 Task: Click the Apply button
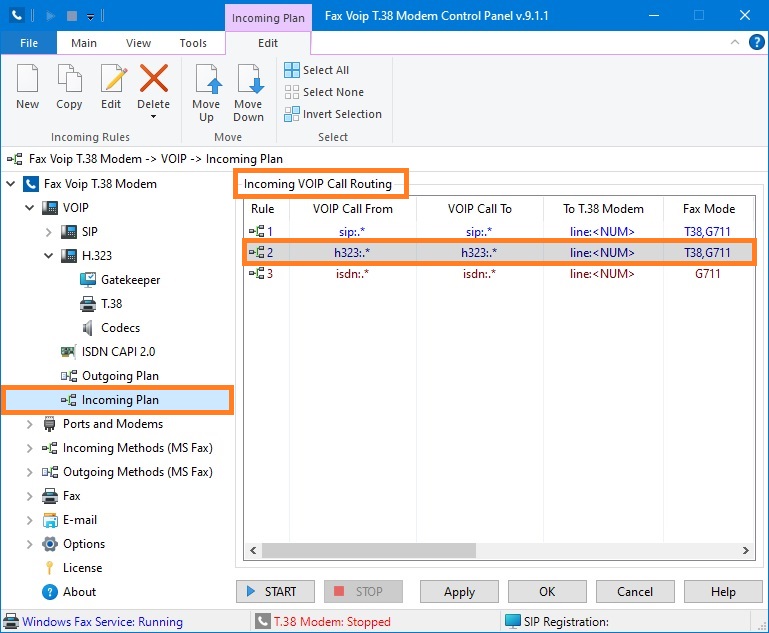(459, 592)
